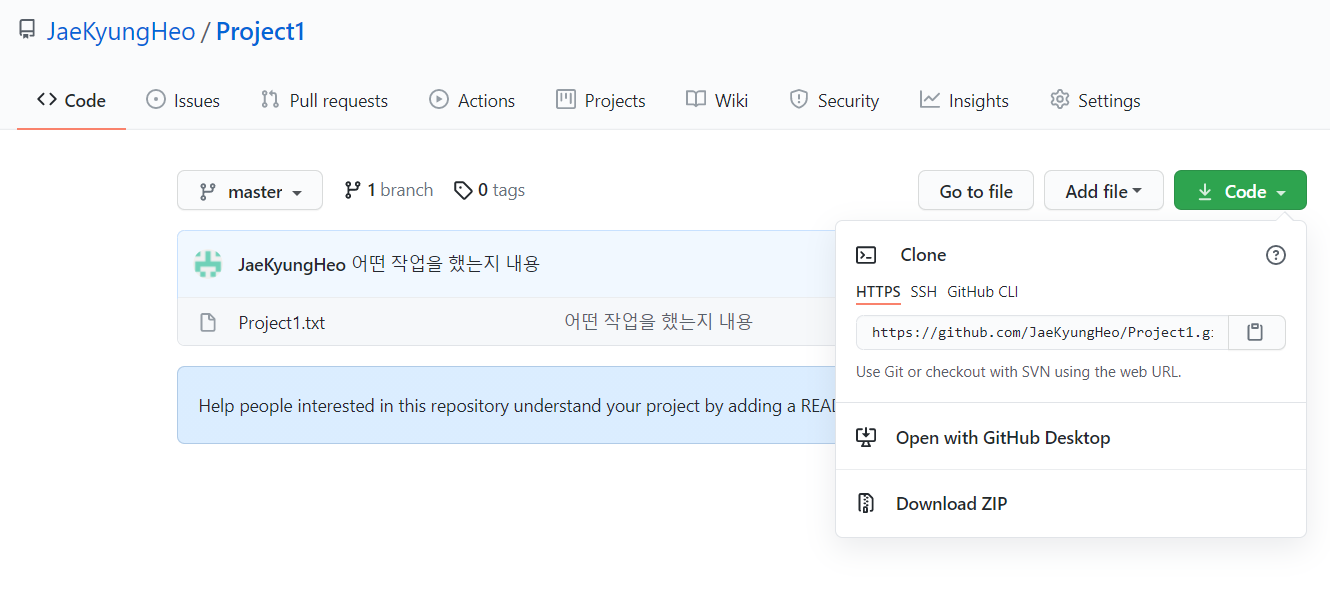The width and height of the screenshot is (1330, 600).
Task: Click the clone URL input field
Action: tap(1042, 332)
